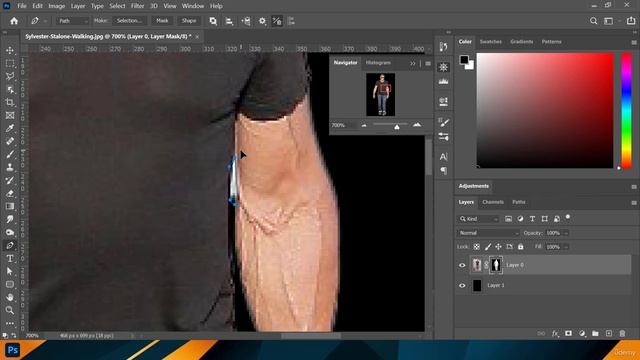The width and height of the screenshot is (640, 360).
Task: Switch to the Channels tab
Action: [x=493, y=202]
